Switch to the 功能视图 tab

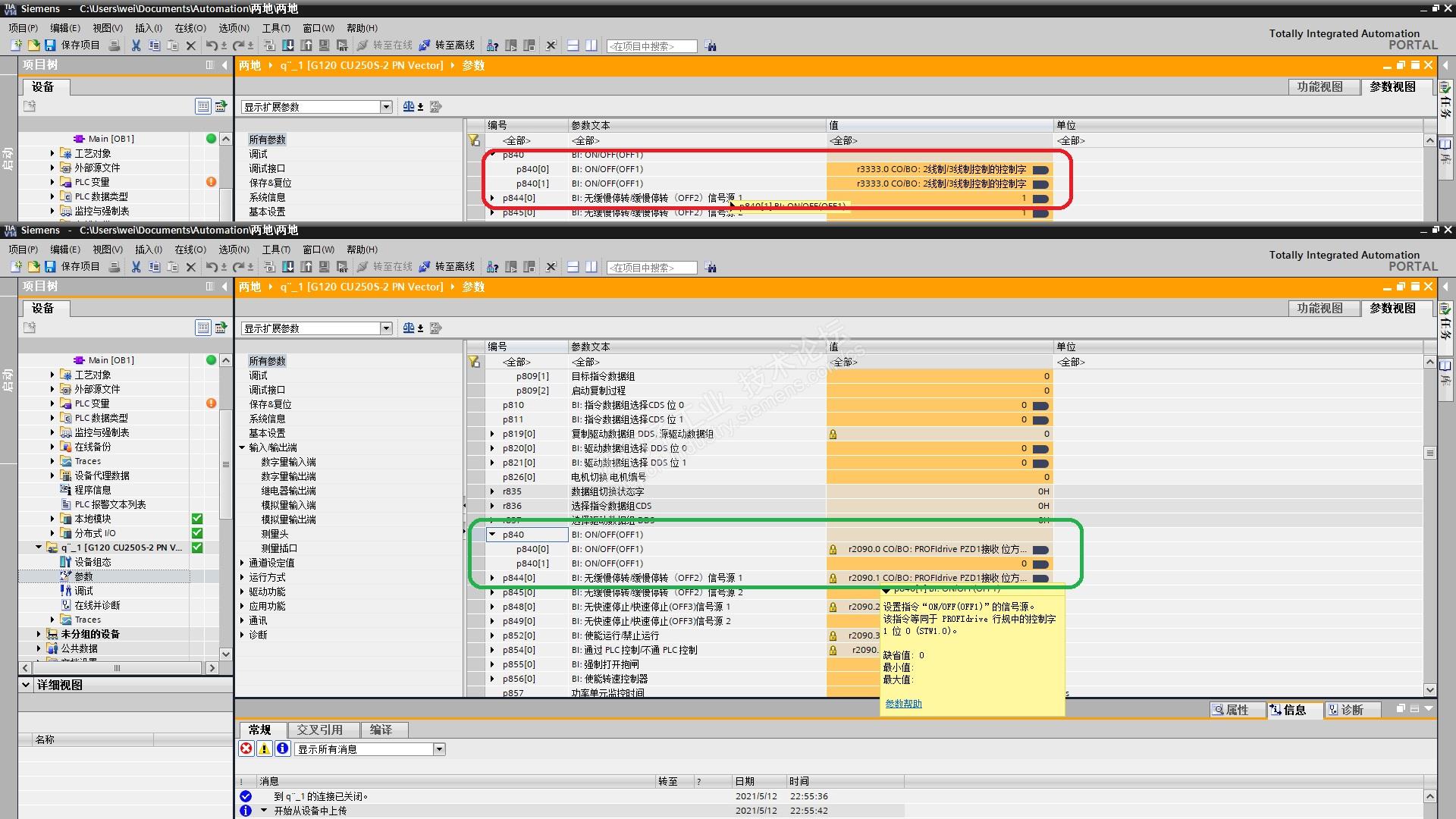pos(1319,308)
